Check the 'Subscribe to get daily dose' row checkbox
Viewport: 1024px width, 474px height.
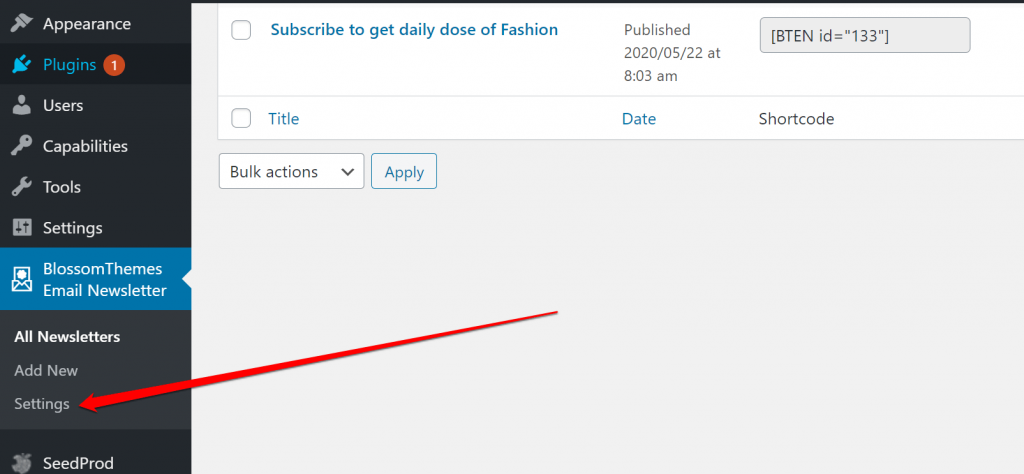(241, 30)
